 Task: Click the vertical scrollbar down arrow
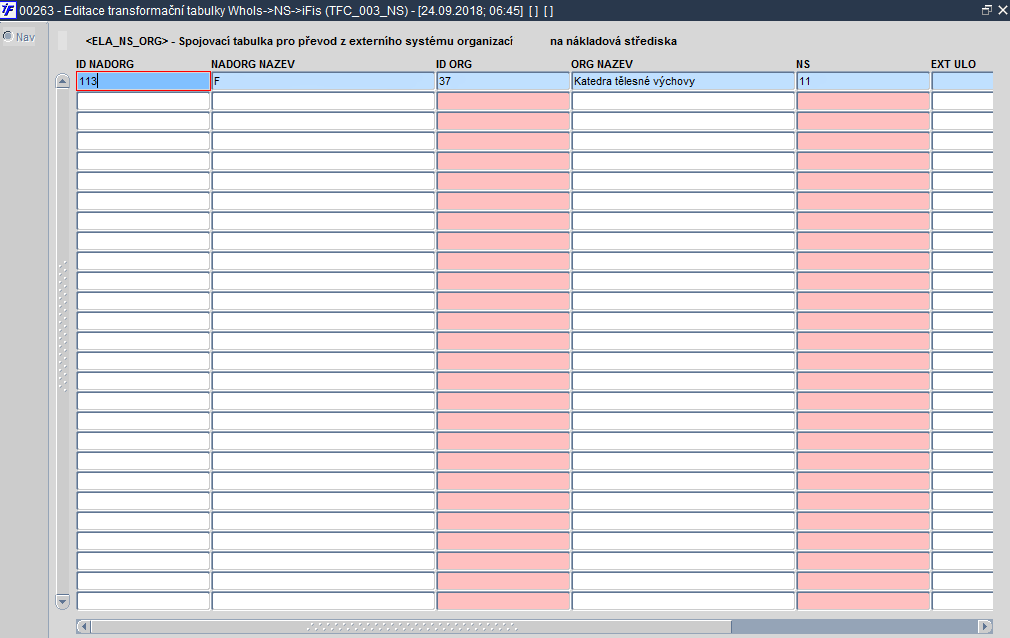click(62, 601)
